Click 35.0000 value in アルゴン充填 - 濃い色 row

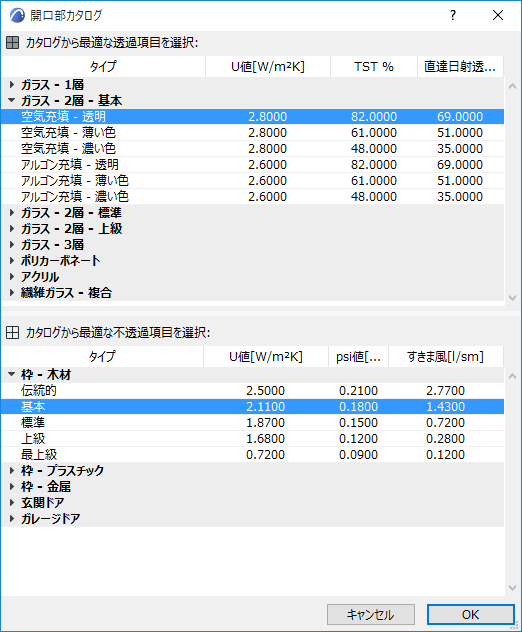pos(460,197)
